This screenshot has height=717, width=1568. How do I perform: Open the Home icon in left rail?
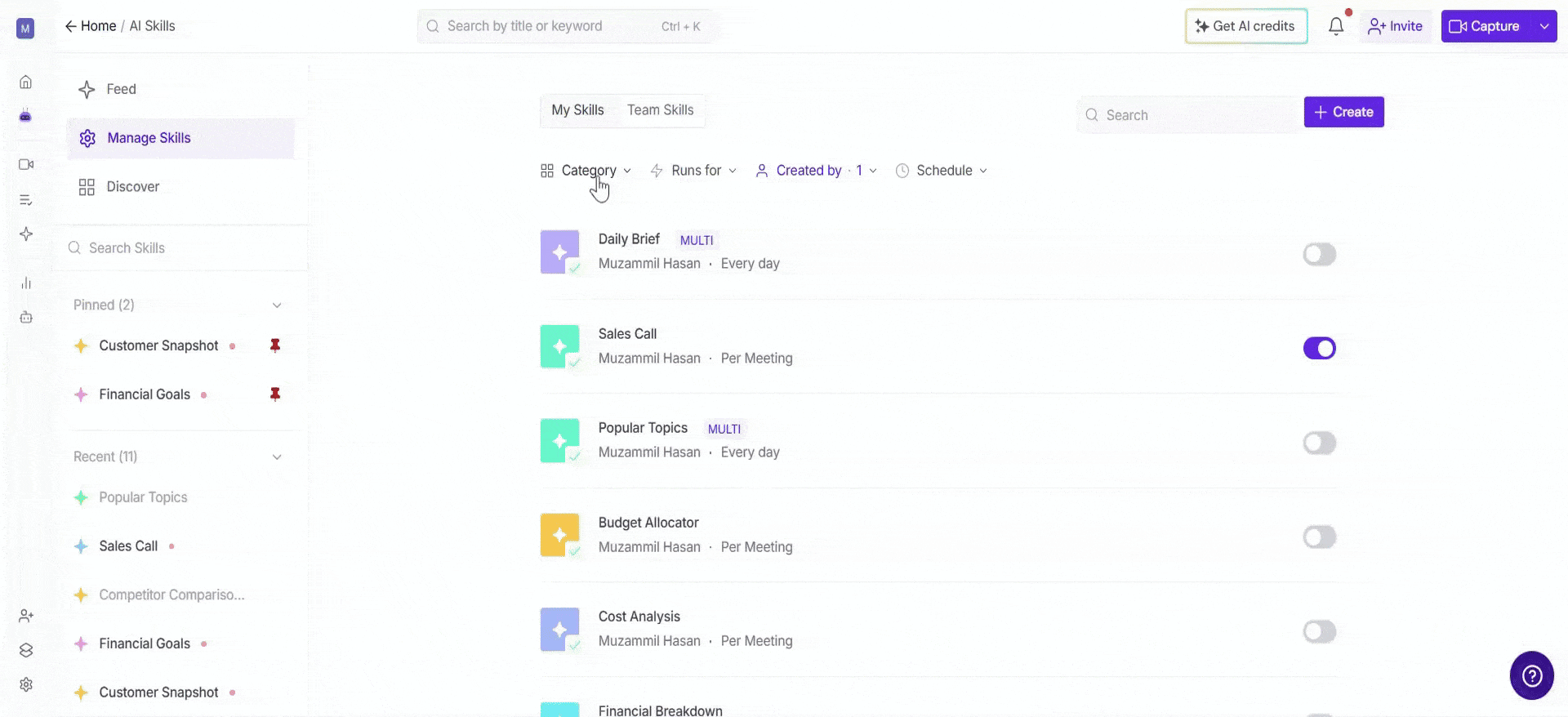26,82
